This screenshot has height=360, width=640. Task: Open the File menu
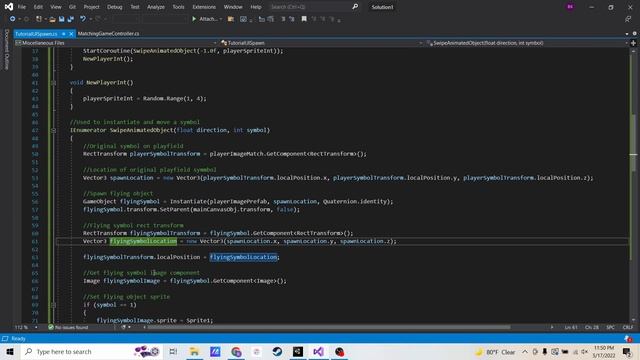tap(22, 7)
